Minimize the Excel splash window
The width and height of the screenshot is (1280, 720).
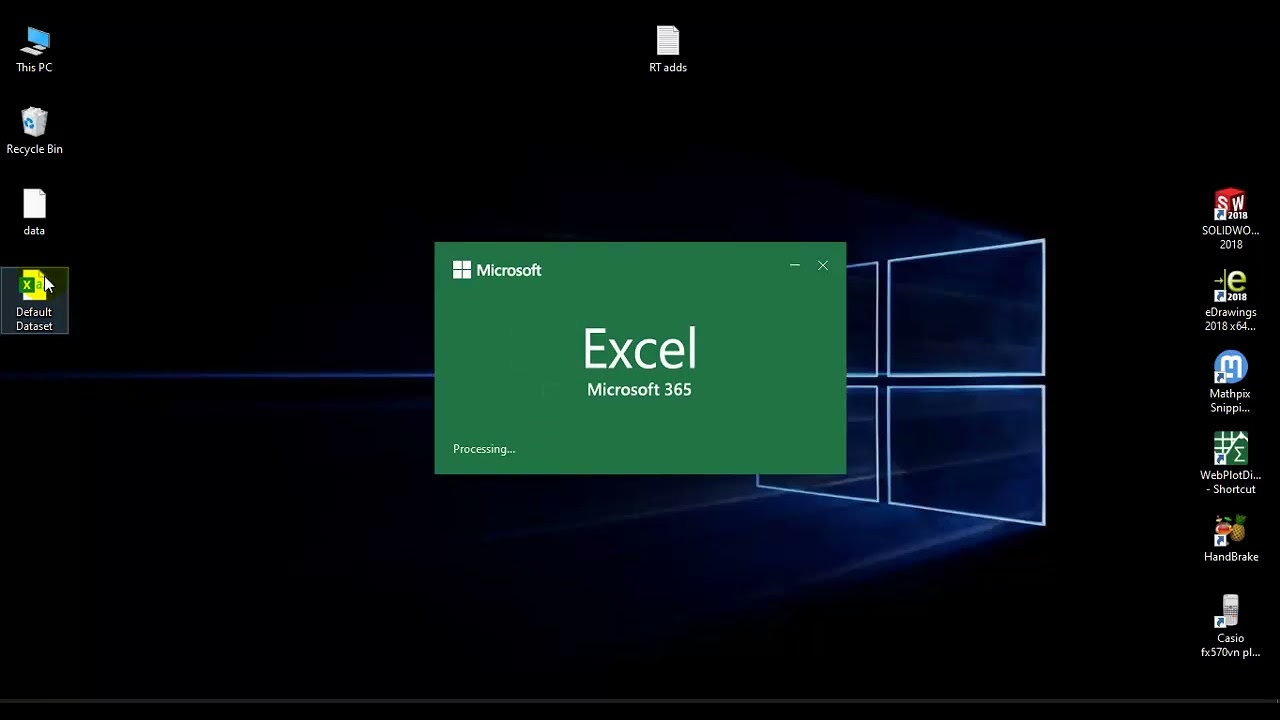pyautogui.click(x=795, y=265)
